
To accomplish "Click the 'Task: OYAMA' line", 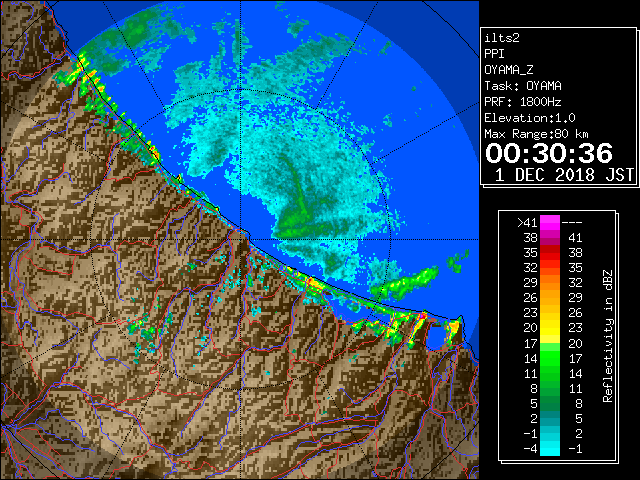I will pyautogui.click(x=523, y=86).
